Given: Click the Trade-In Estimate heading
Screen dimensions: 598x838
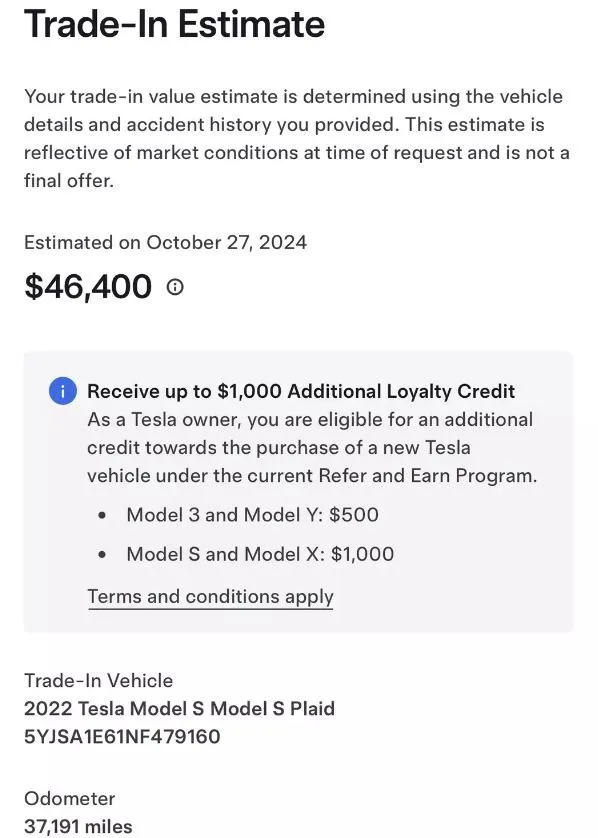Looking at the screenshot, I should (x=175, y=24).
